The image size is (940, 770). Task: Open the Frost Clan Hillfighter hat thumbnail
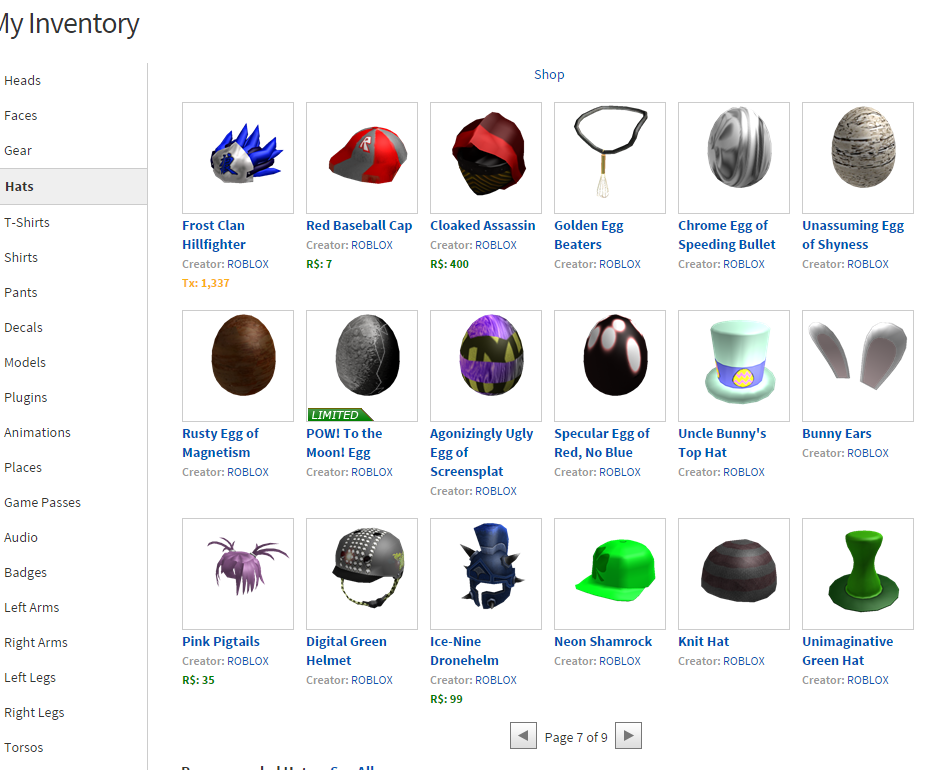click(238, 158)
